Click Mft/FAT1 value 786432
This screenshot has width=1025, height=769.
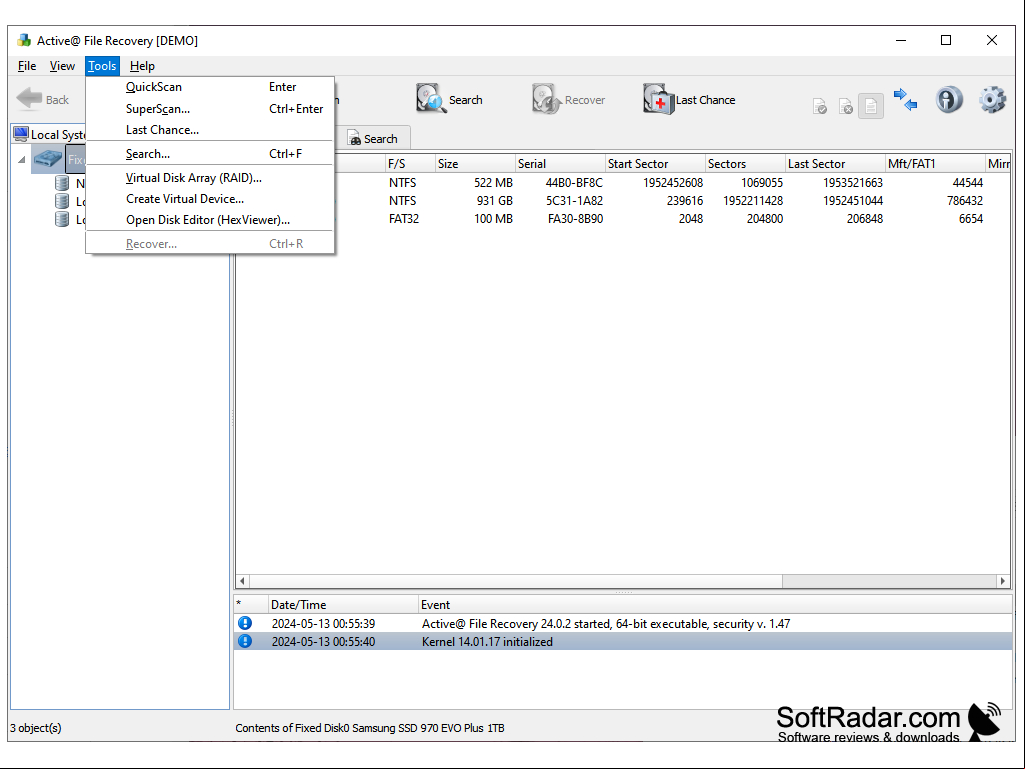coord(965,201)
